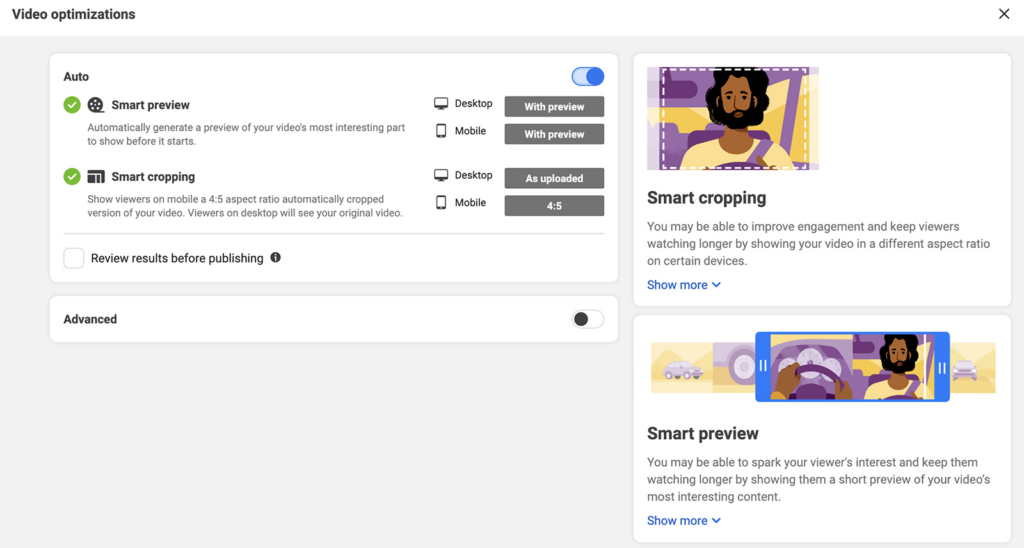
Task: Click the Desktop monitor icon under Smart cropping
Action: 441,176
